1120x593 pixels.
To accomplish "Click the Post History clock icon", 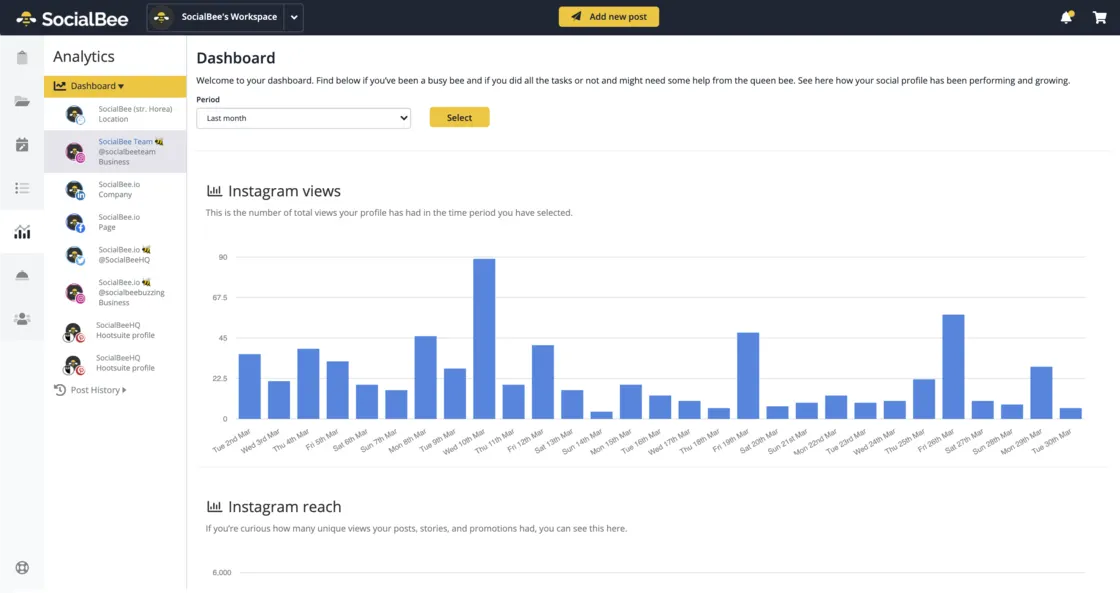I will click(60, 390).
